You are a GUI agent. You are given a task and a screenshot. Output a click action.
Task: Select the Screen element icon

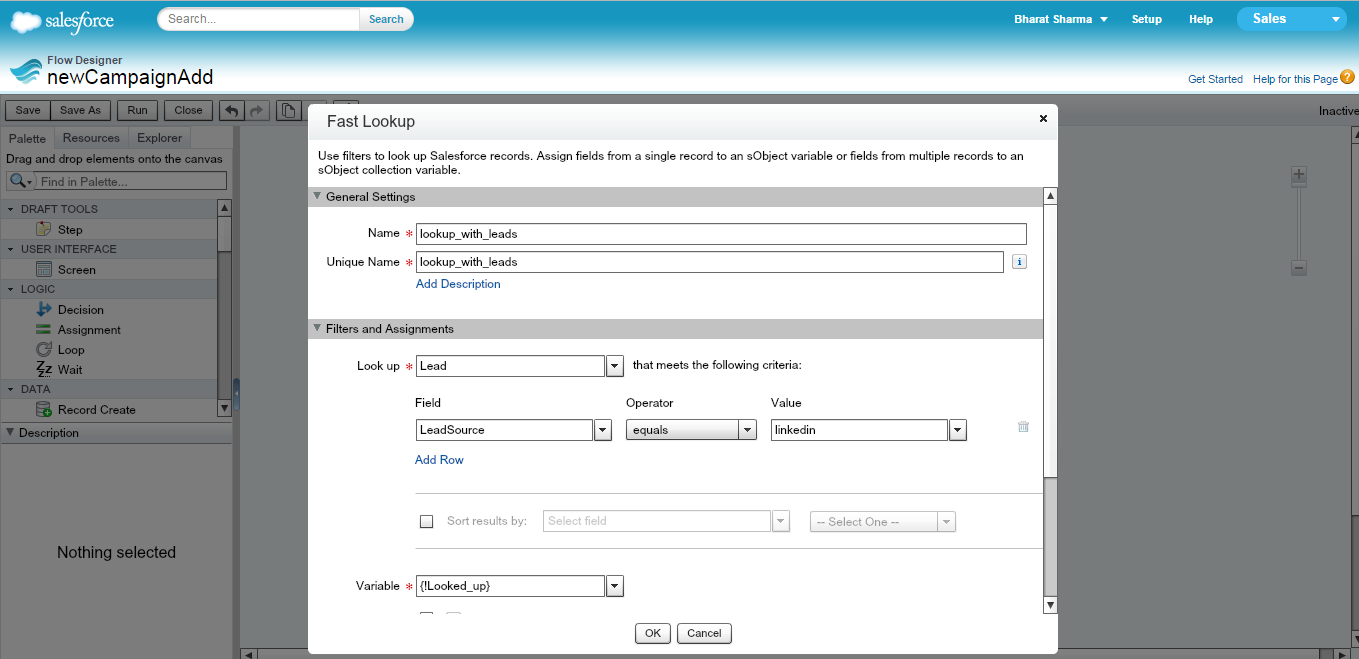(x=44, y=269)
